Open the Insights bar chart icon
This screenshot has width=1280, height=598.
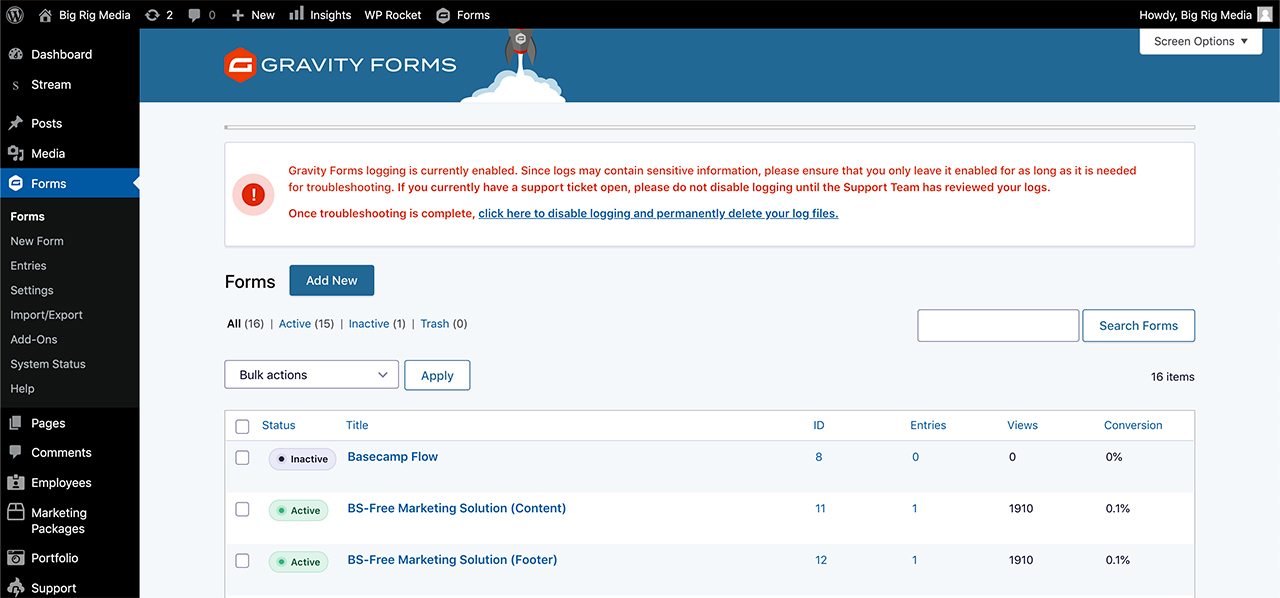click(297, 14)
